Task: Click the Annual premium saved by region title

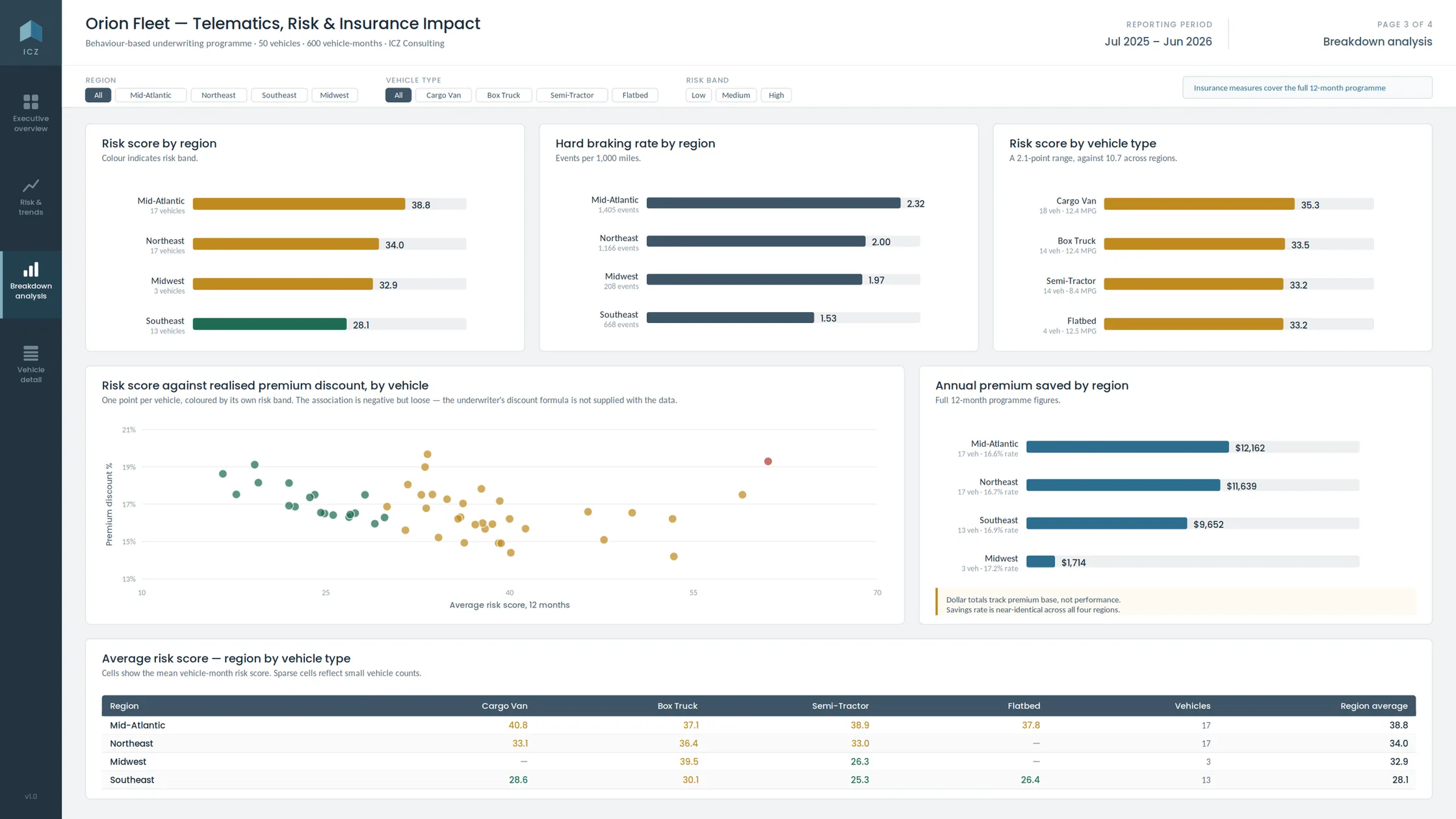Action: [x=1032, y=385]
